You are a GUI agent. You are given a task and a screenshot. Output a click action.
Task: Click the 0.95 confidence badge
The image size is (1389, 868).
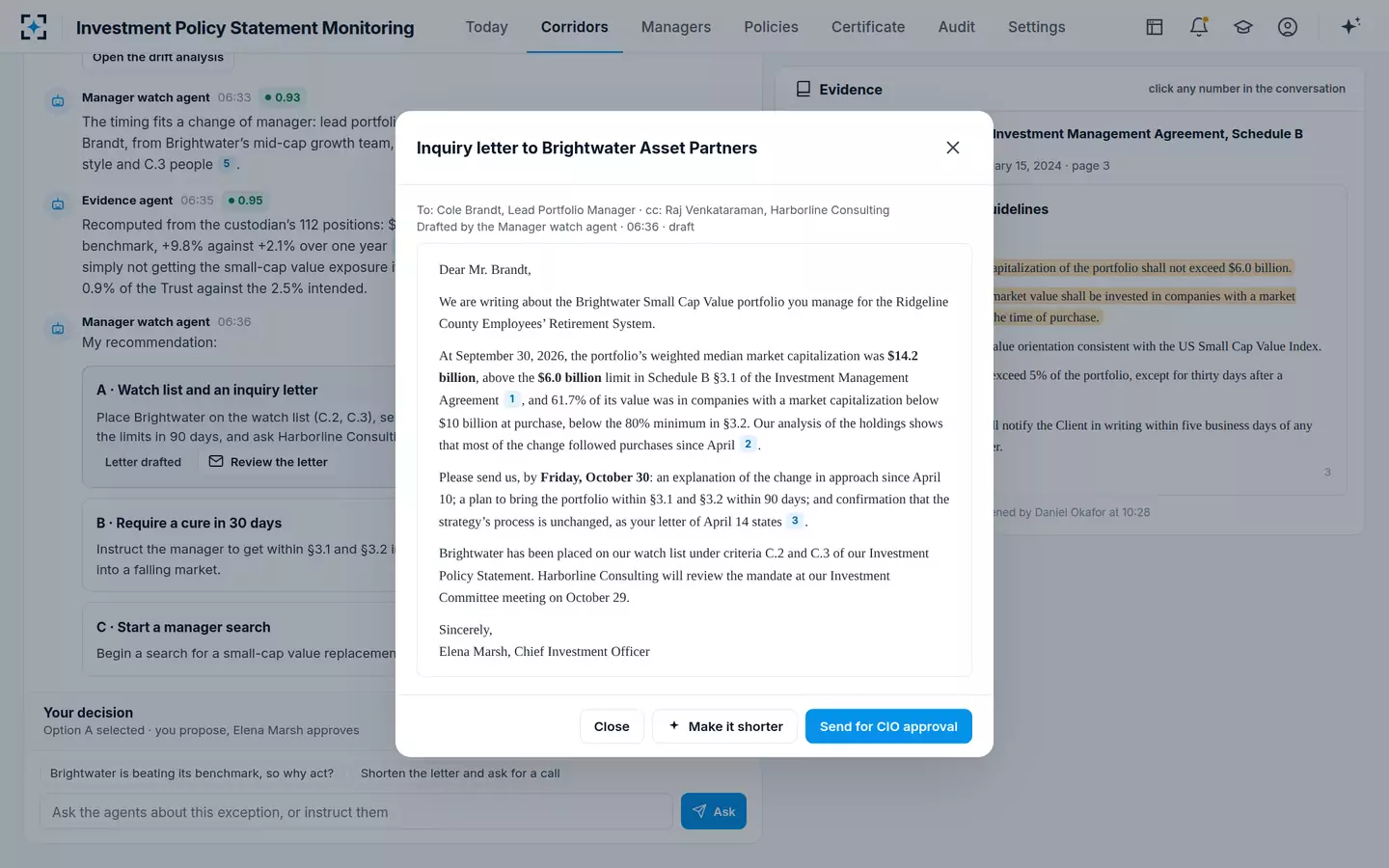click(245, 201)
